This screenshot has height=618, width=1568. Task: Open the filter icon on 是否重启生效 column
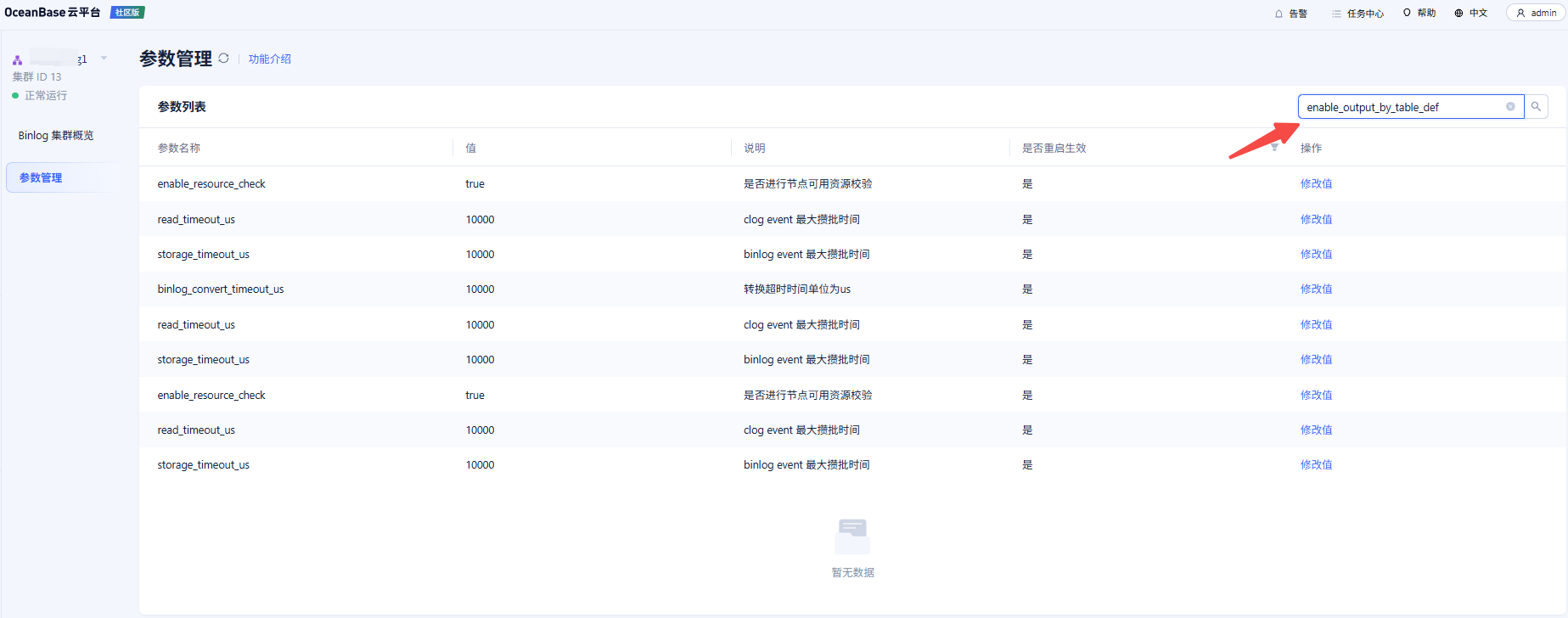[1274, 148]
